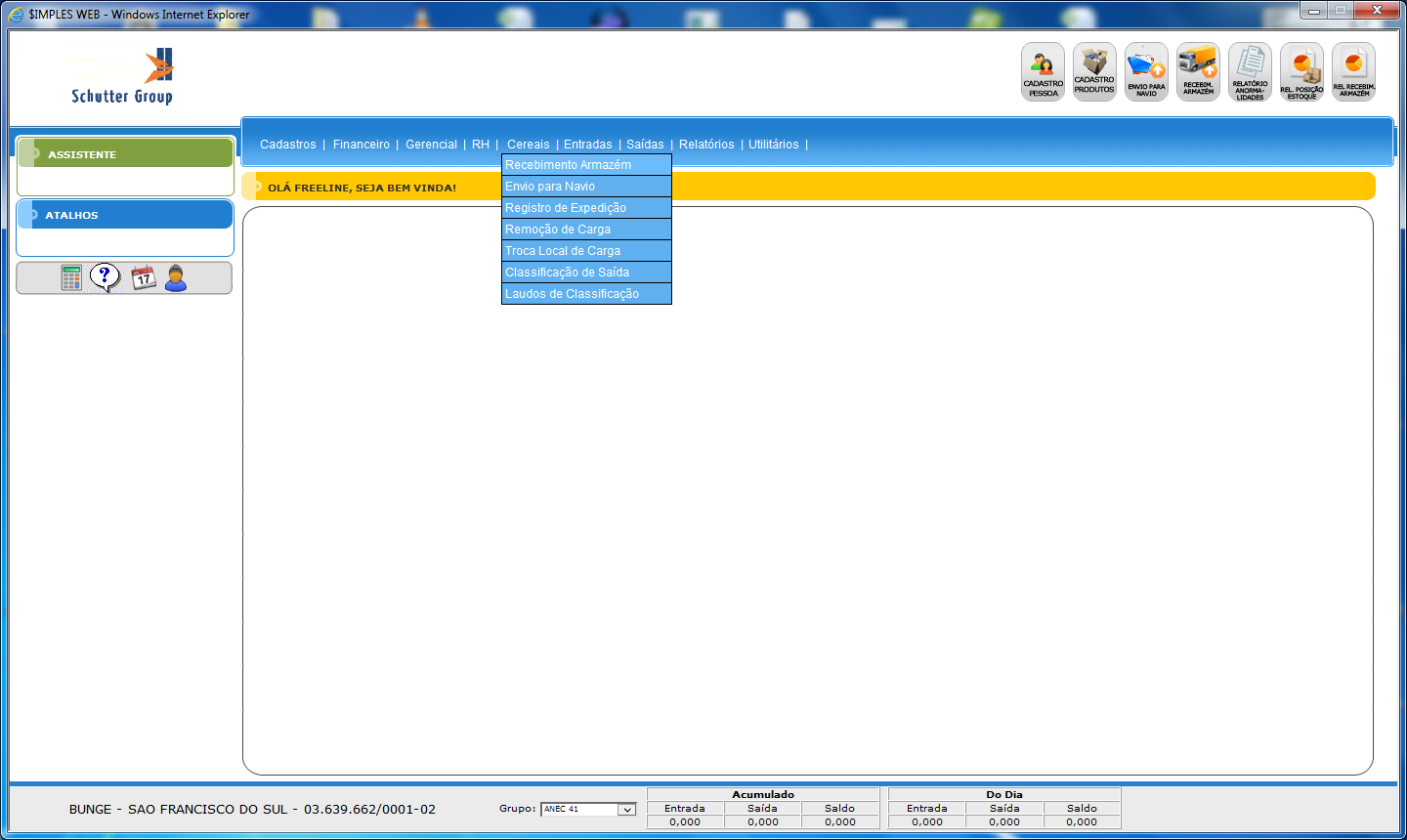The image size is (1407, 840).
Task: Open the calculator tool icon
Action: click(71, 278)
